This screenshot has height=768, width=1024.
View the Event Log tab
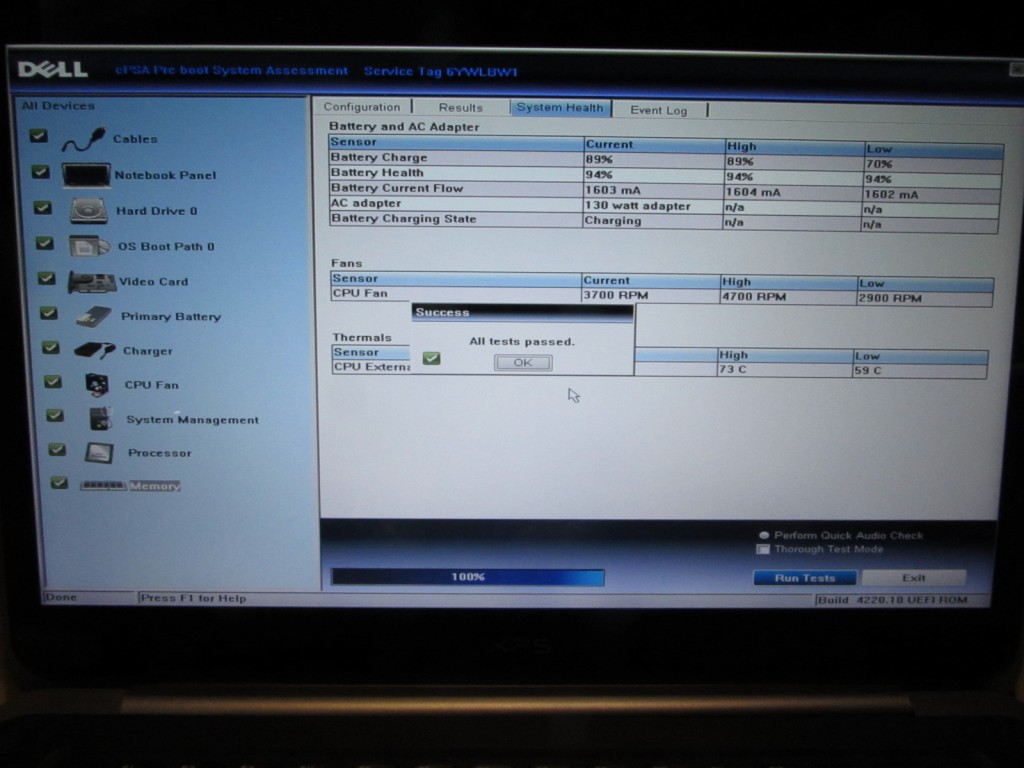point(658,110)
